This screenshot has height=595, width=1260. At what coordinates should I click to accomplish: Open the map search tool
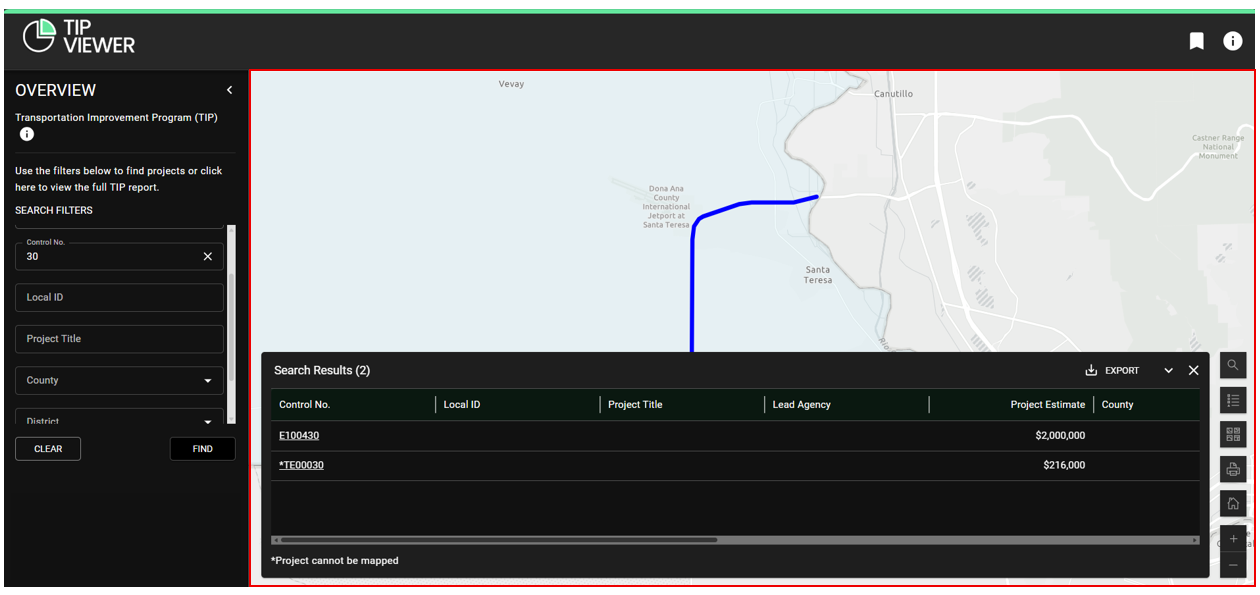(1233, 365)
